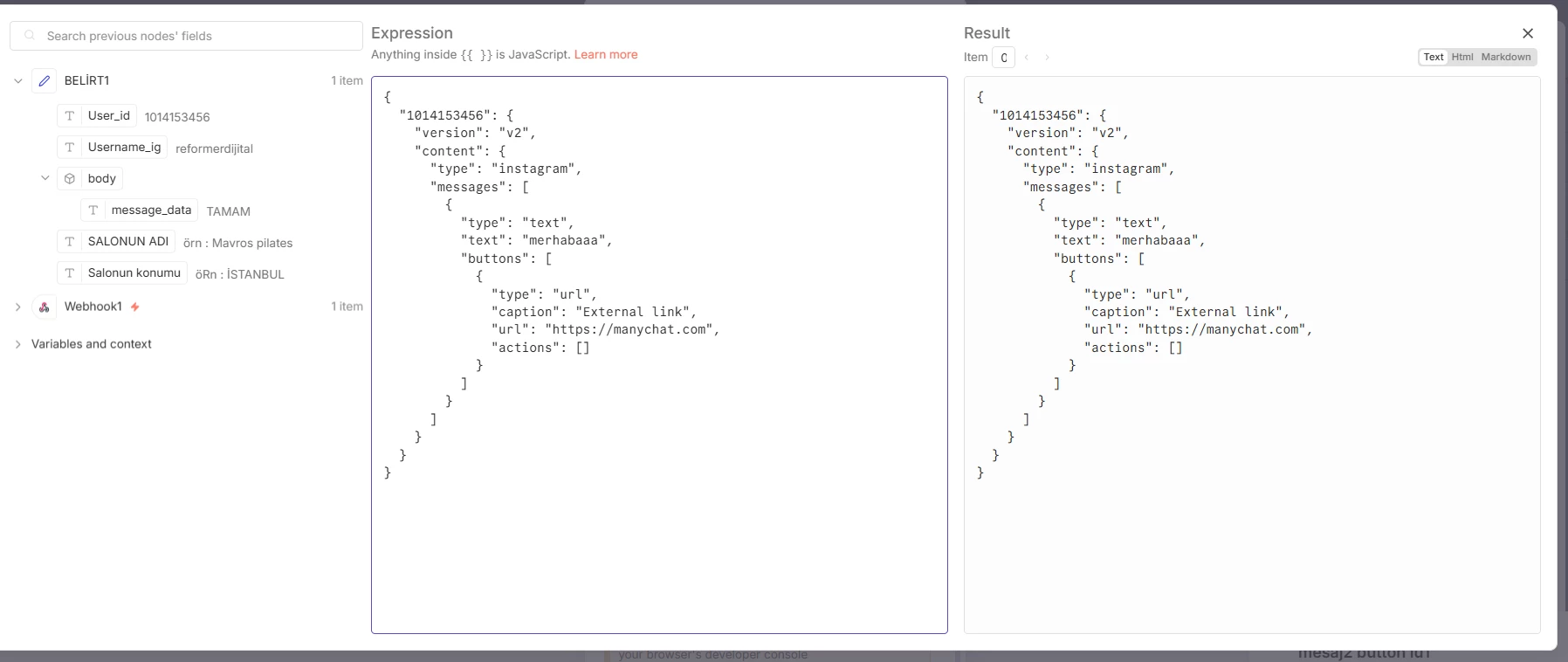
Task: Click "External link" caption line in Result panel
Action: 1186,312
